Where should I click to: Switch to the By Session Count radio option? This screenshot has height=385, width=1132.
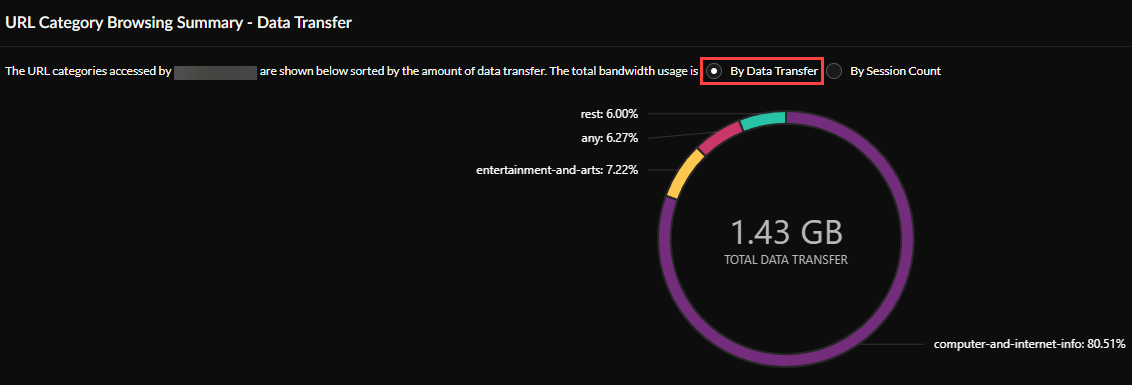835,71
